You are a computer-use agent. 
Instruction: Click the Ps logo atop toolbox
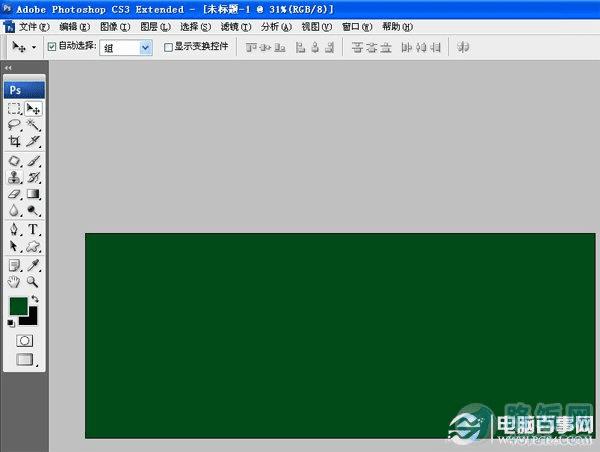(x=24, y=90)
